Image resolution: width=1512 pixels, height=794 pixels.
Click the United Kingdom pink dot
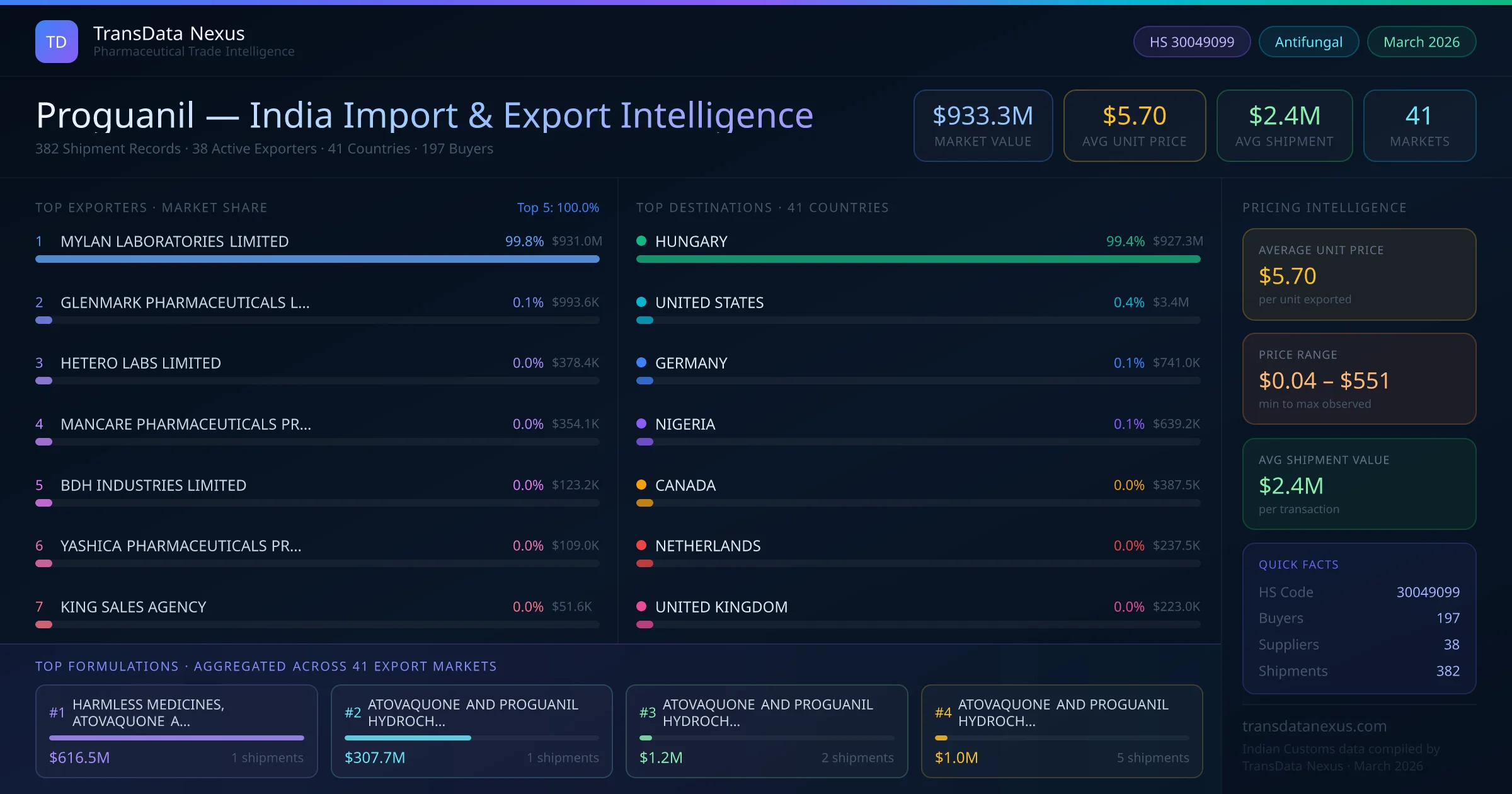pos(641,606)
